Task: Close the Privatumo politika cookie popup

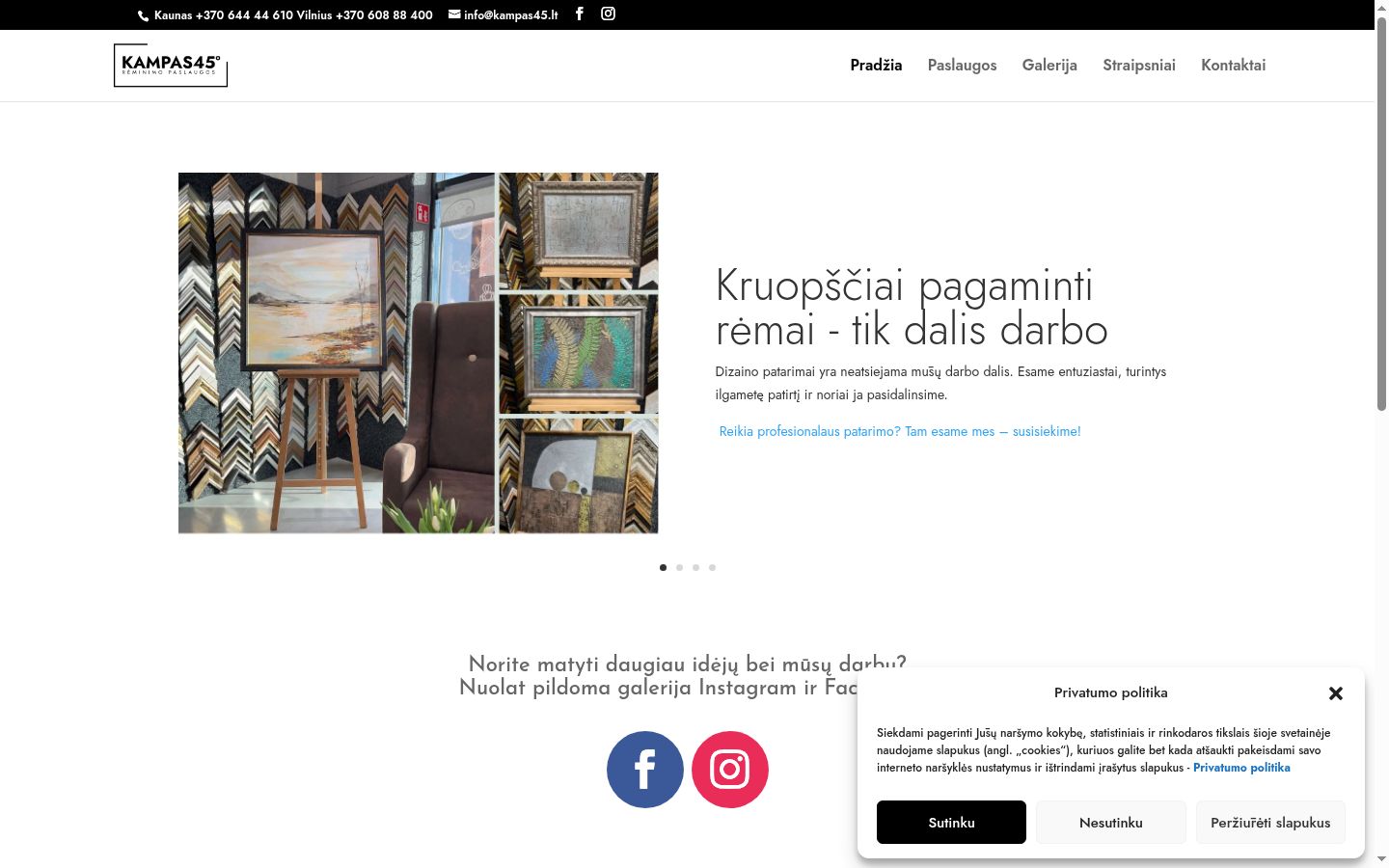Action: click(x=1336, y=693)
